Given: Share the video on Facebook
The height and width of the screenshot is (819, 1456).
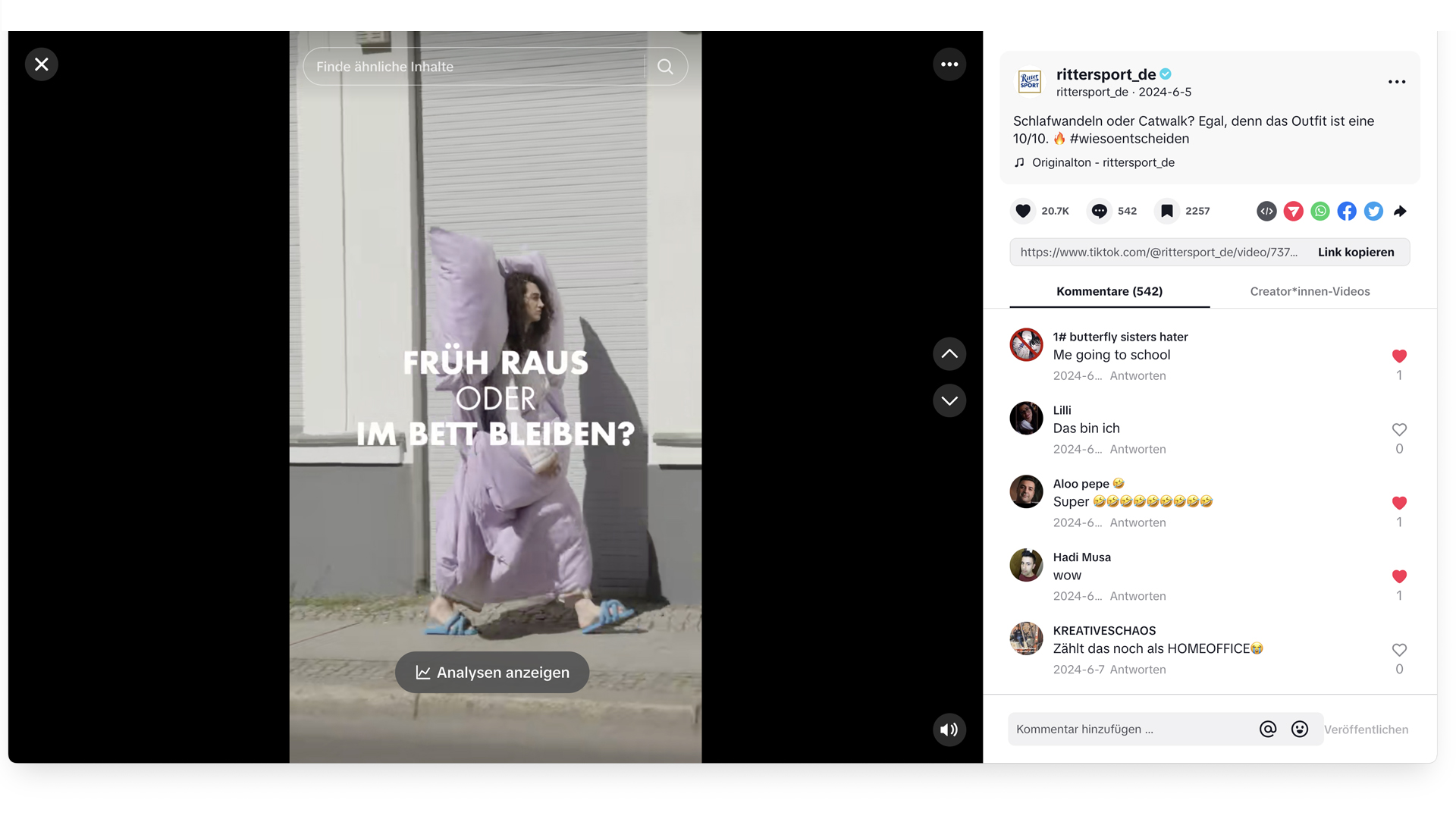Looking at the screenshot, I should (1346, 211).
